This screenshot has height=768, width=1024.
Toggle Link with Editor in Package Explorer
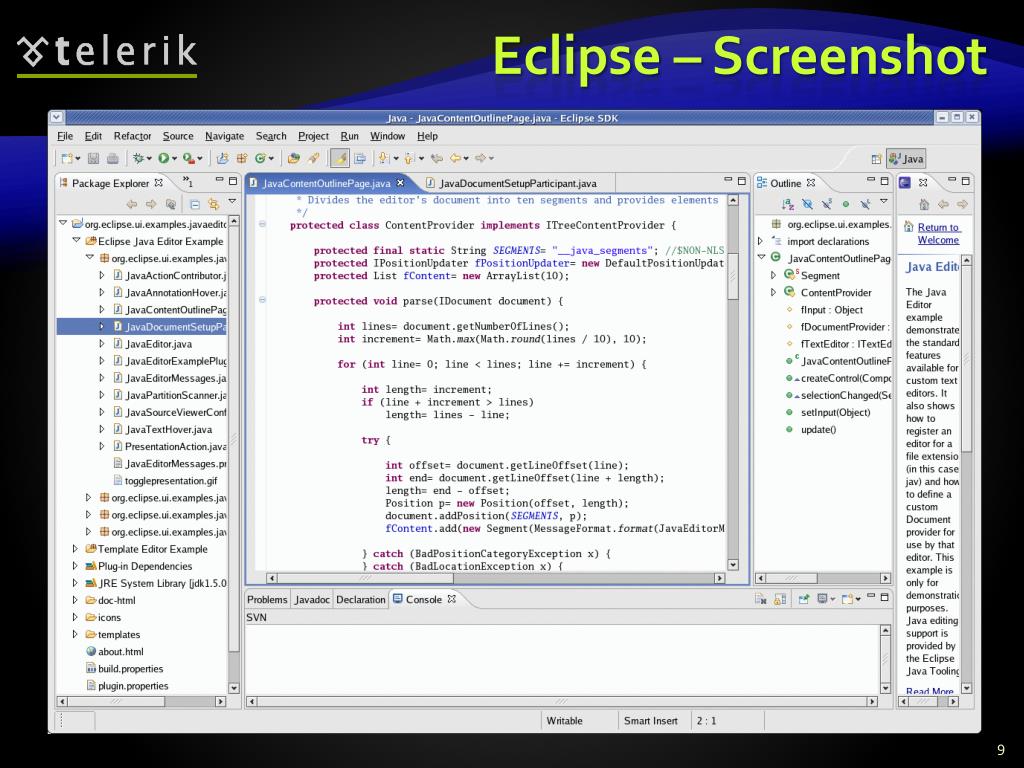click(213, 204)
